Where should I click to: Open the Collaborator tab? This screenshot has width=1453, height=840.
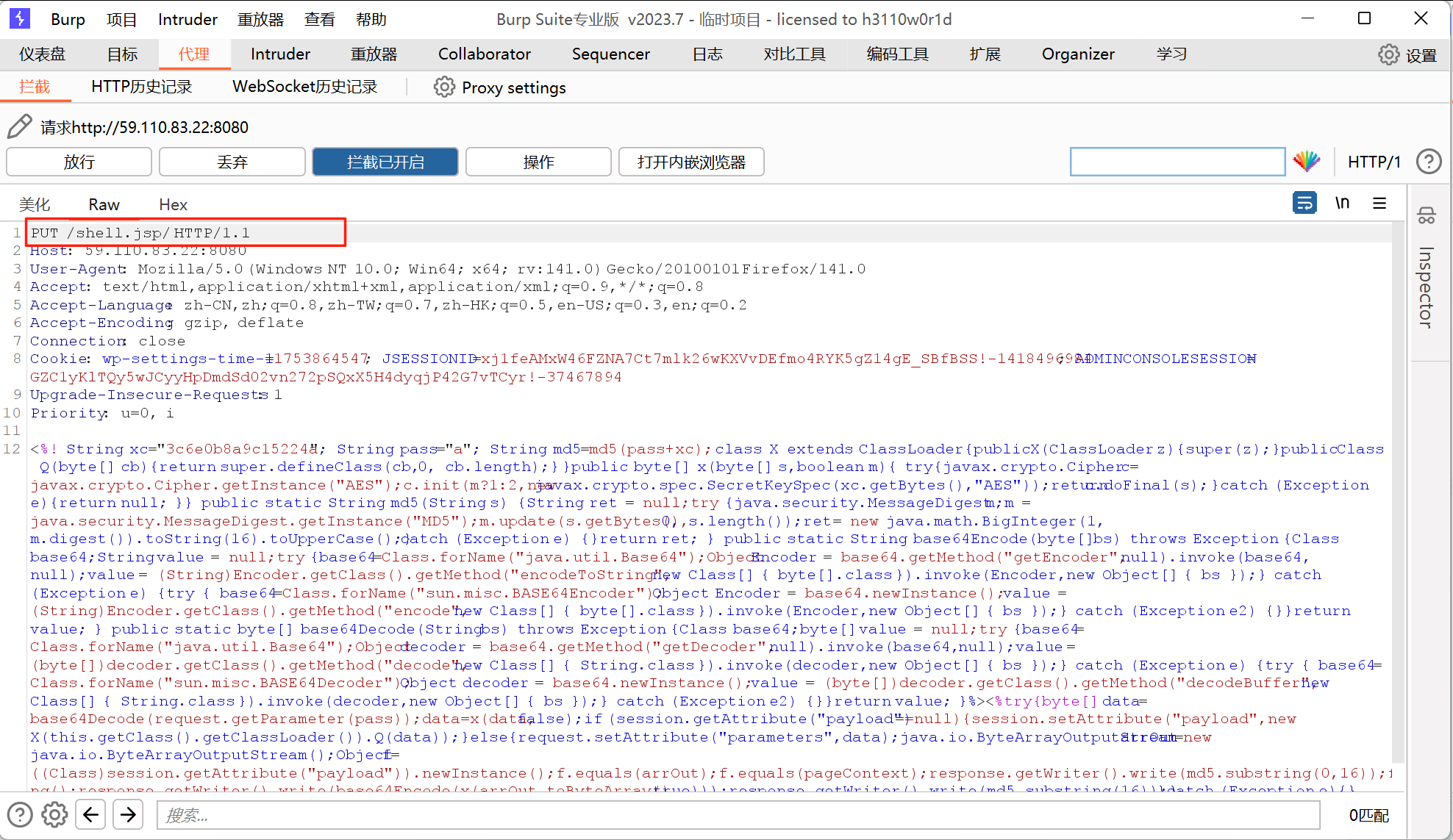point(484,54)
